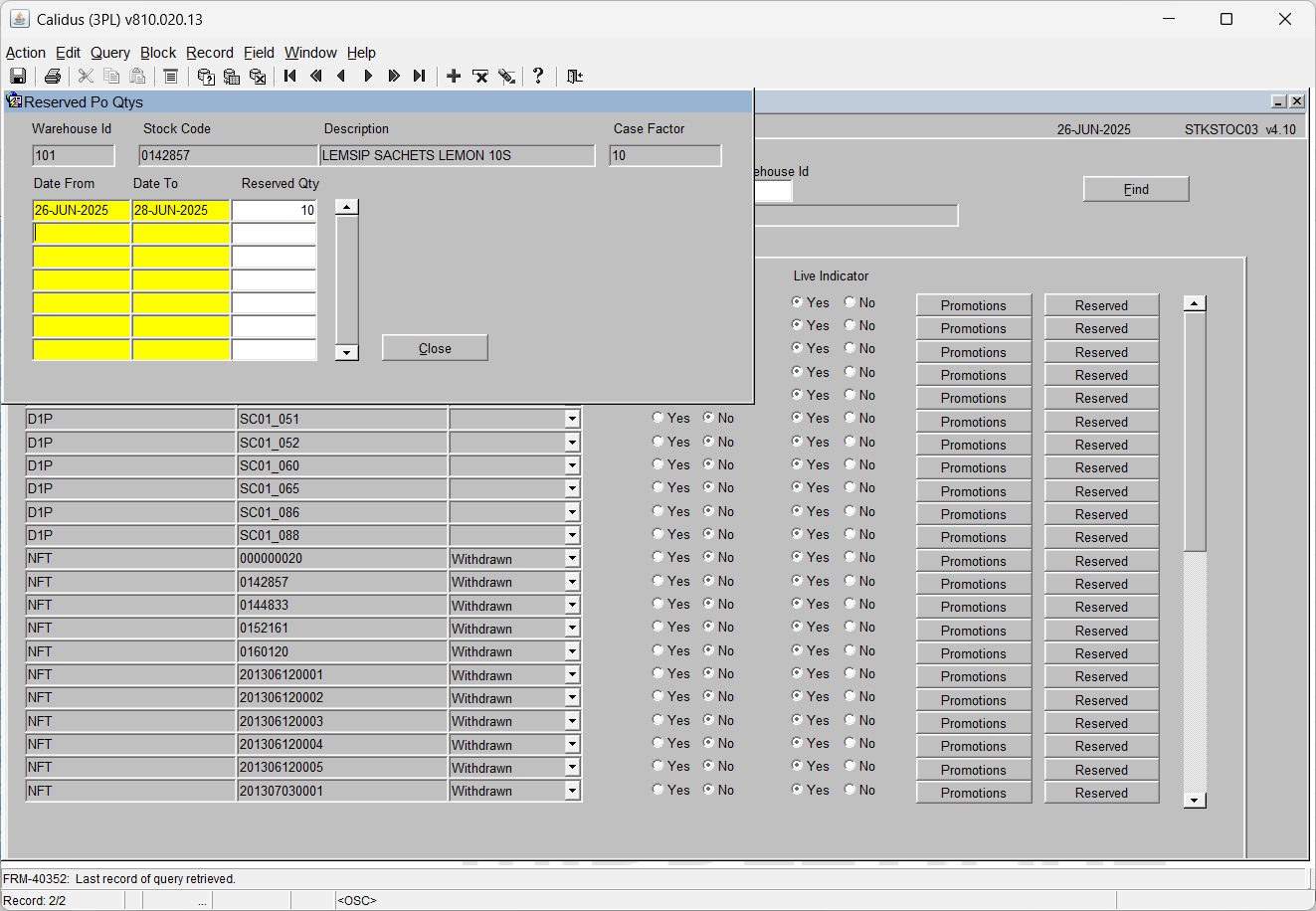Insert a new record with plus icon
This screenshot has height=911, width=1316.
tap(454, 77)
